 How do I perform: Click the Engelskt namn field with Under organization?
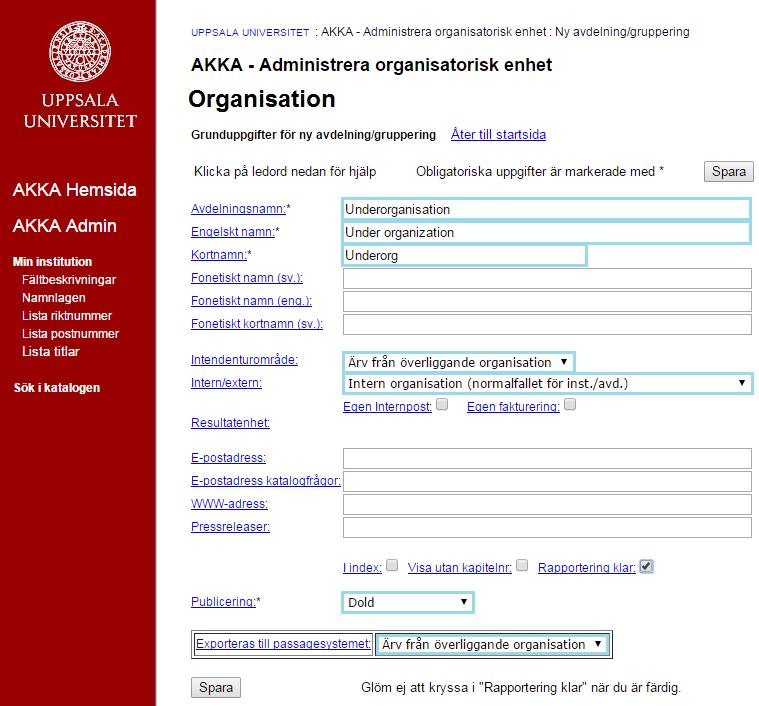point(546,232)
